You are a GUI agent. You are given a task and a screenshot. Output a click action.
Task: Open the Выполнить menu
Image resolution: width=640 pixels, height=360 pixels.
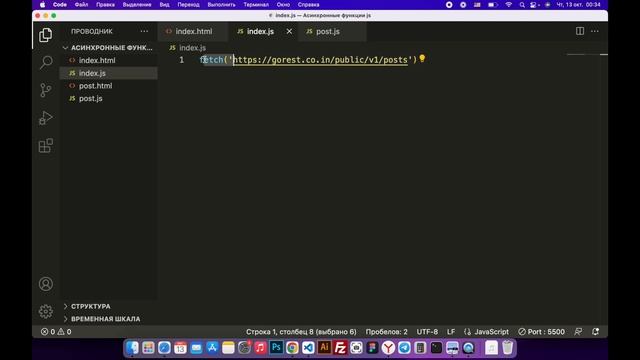click(221, 5)
